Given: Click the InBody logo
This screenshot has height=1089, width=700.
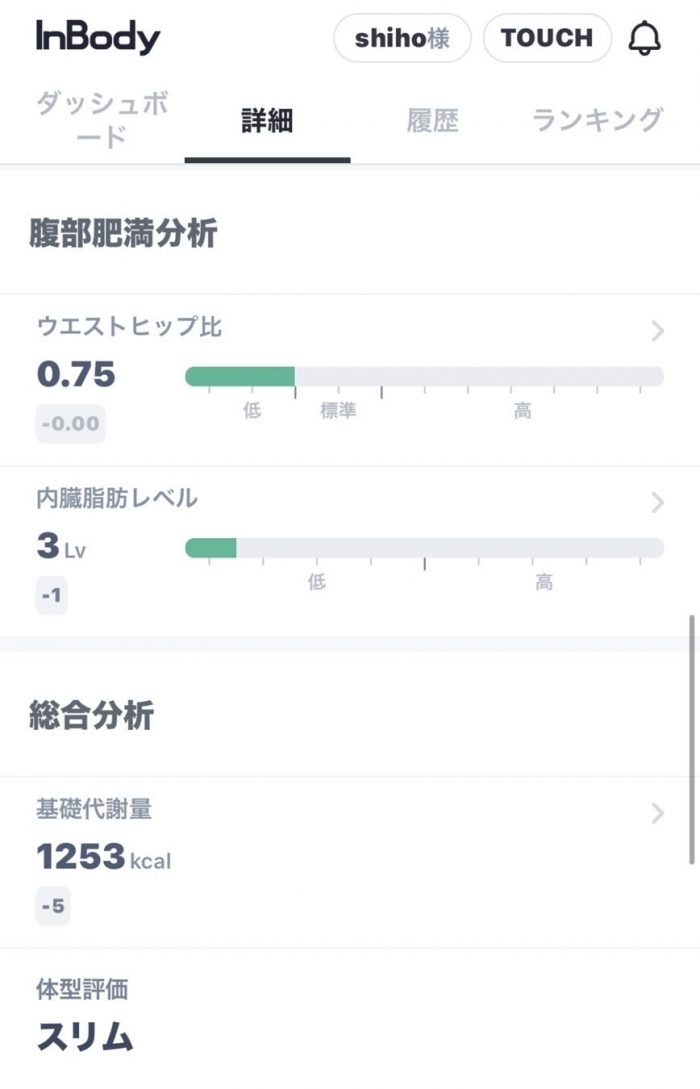Looking at the screenshot, I should [98, 38].
